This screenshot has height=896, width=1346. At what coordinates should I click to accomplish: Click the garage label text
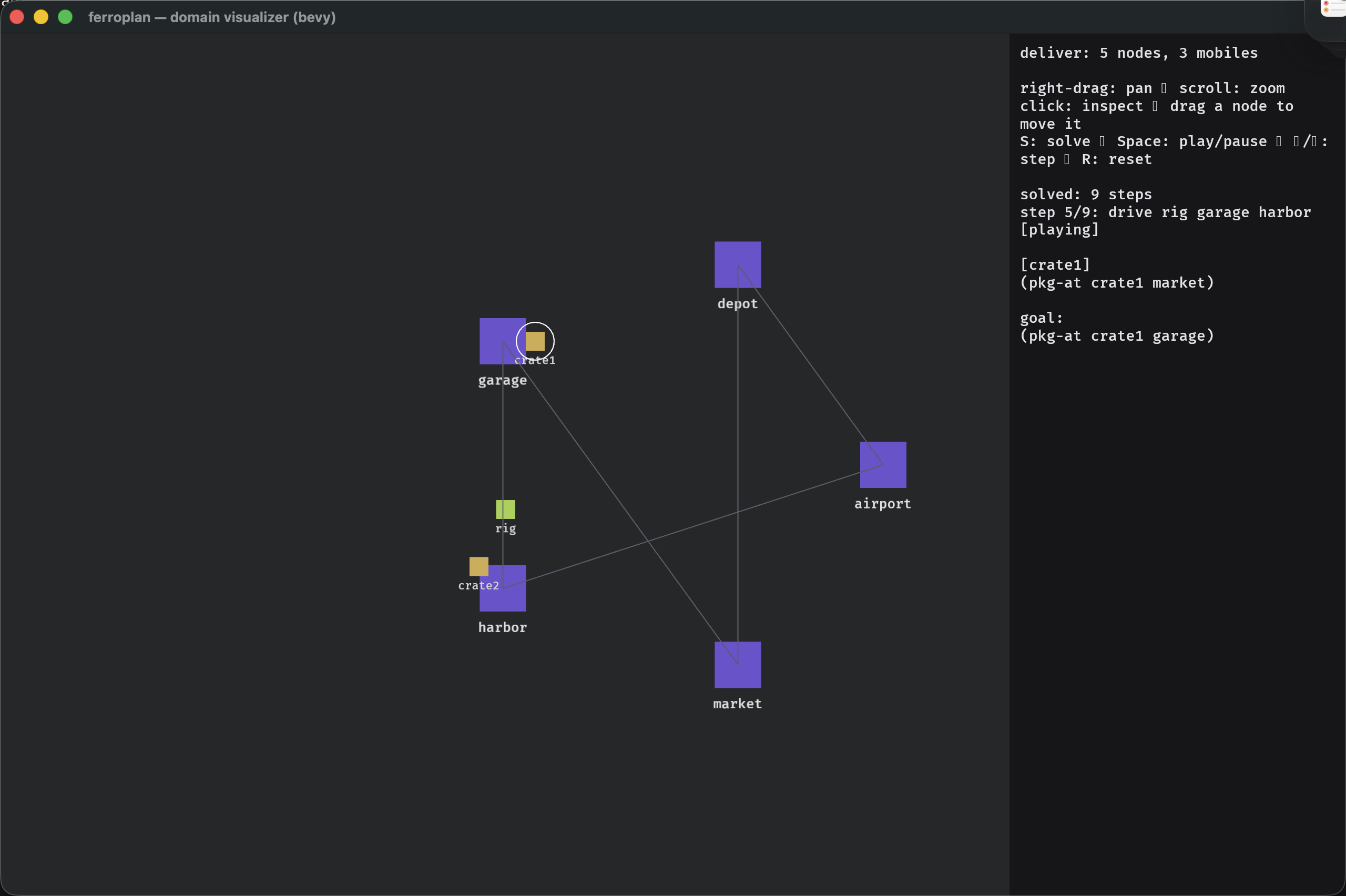click(x=502, y=381)
